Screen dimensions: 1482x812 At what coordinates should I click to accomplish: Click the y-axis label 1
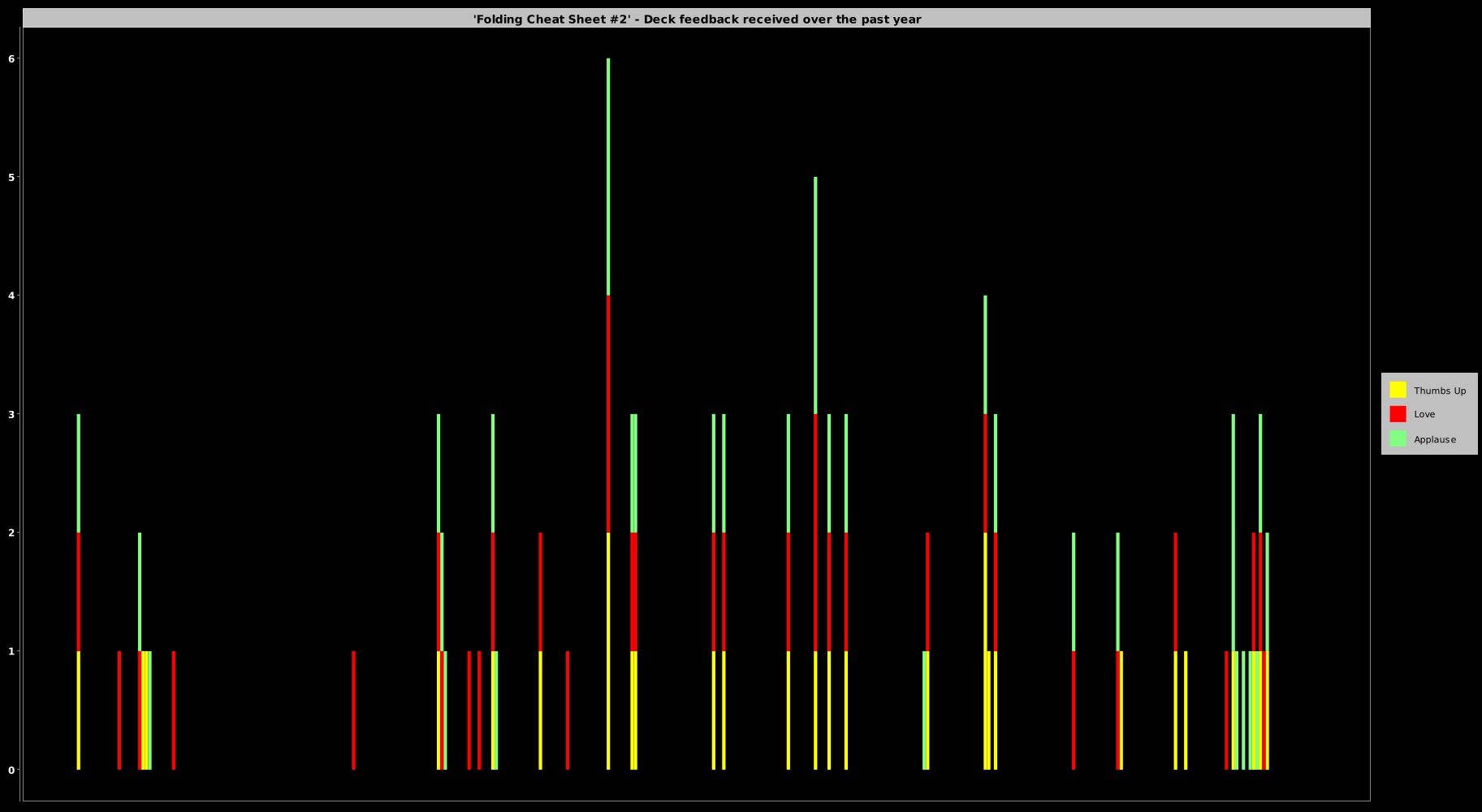pos(12,651)
